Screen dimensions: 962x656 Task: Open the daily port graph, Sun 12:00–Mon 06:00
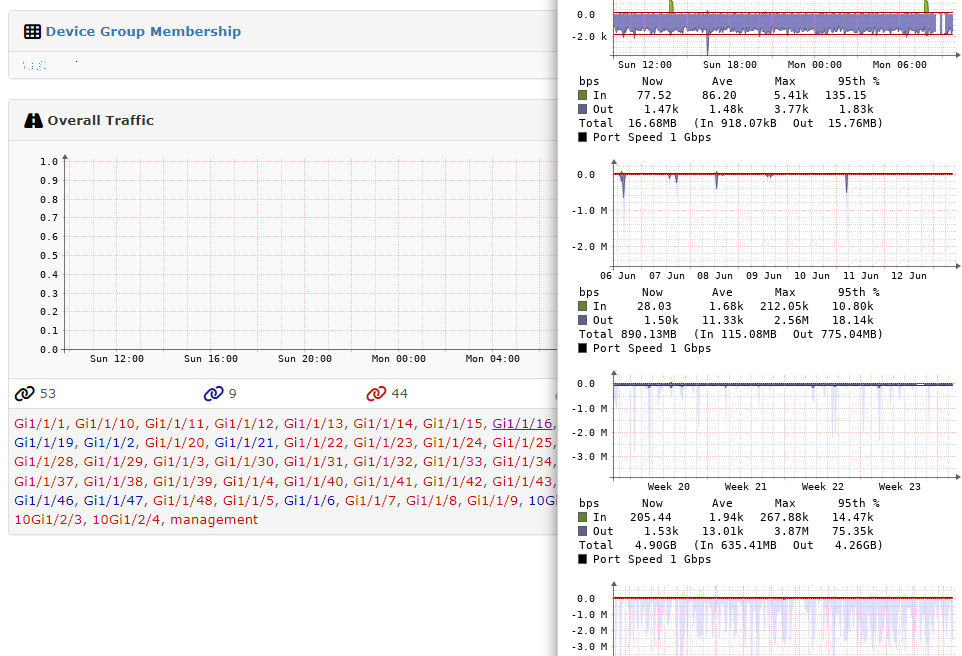tap(767, 36)
